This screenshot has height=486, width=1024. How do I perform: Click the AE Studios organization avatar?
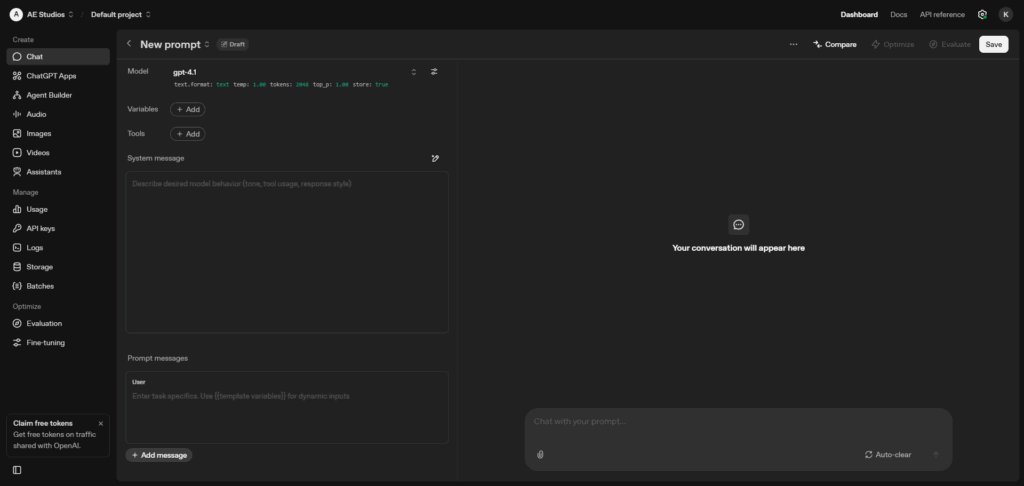point(16,14)
